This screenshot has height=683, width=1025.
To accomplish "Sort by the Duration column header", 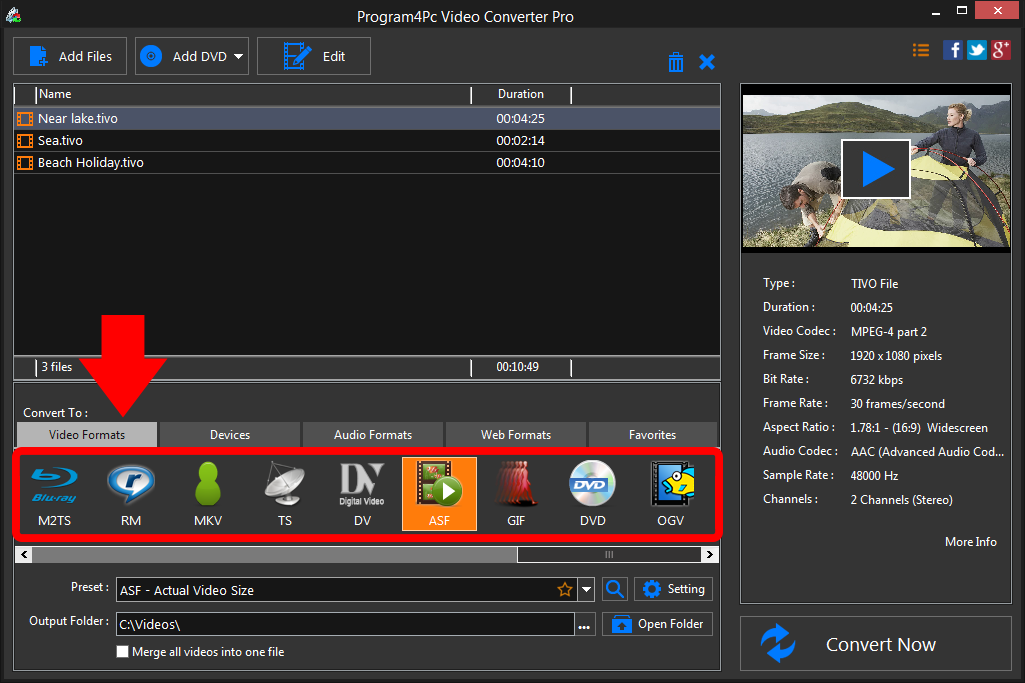I will pyautogui.click(x=520, y=94).
